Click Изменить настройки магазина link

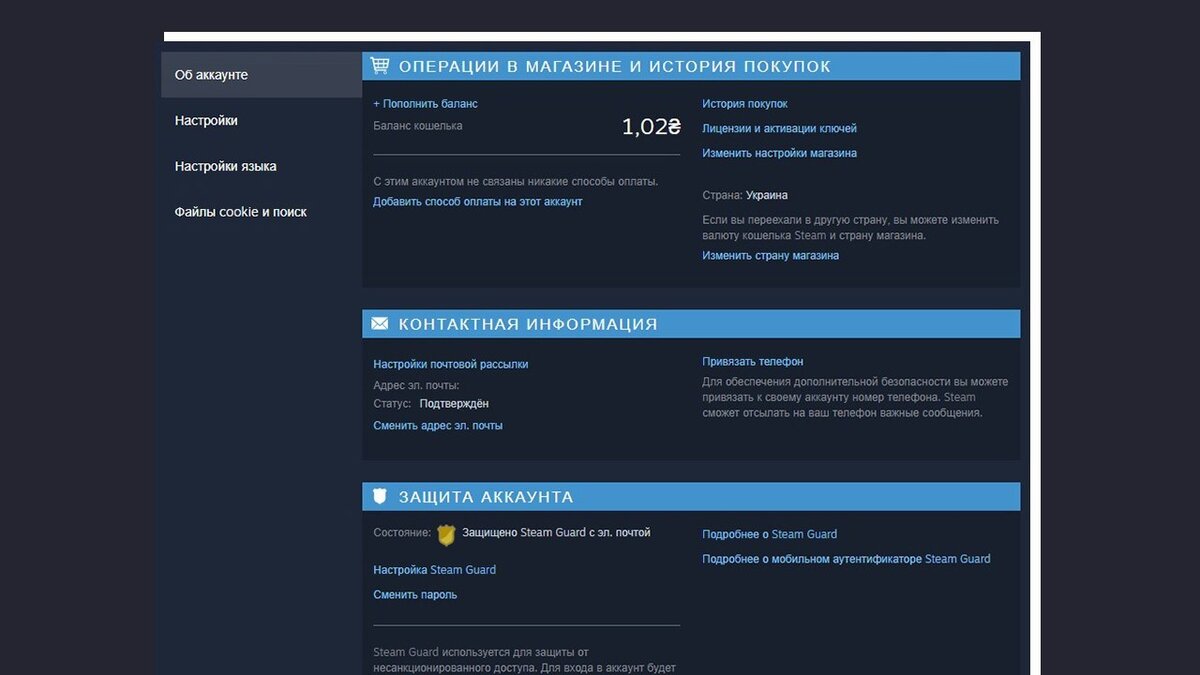779,154
